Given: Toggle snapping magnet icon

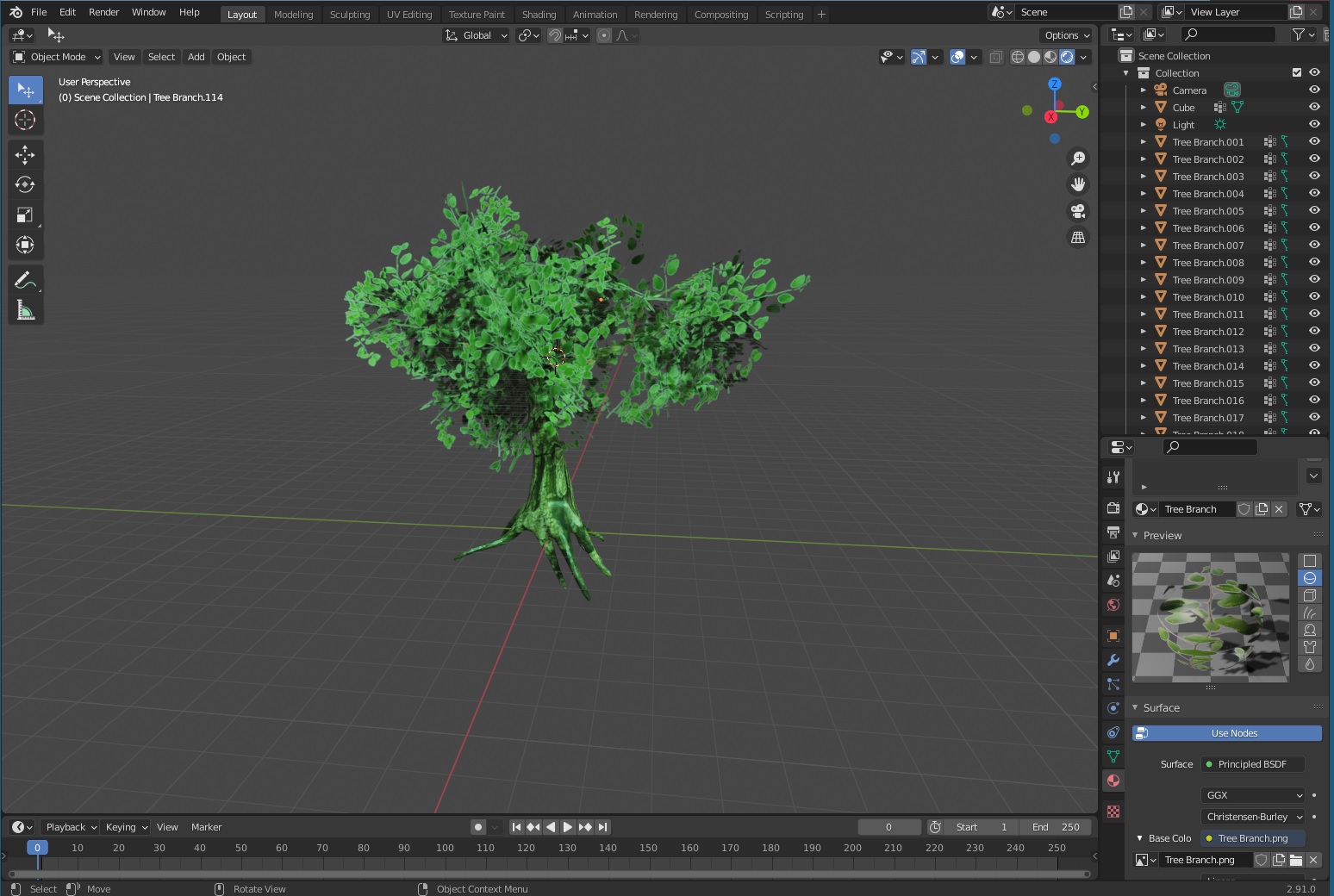Looking at the screenshot, I should coord(555,35).
